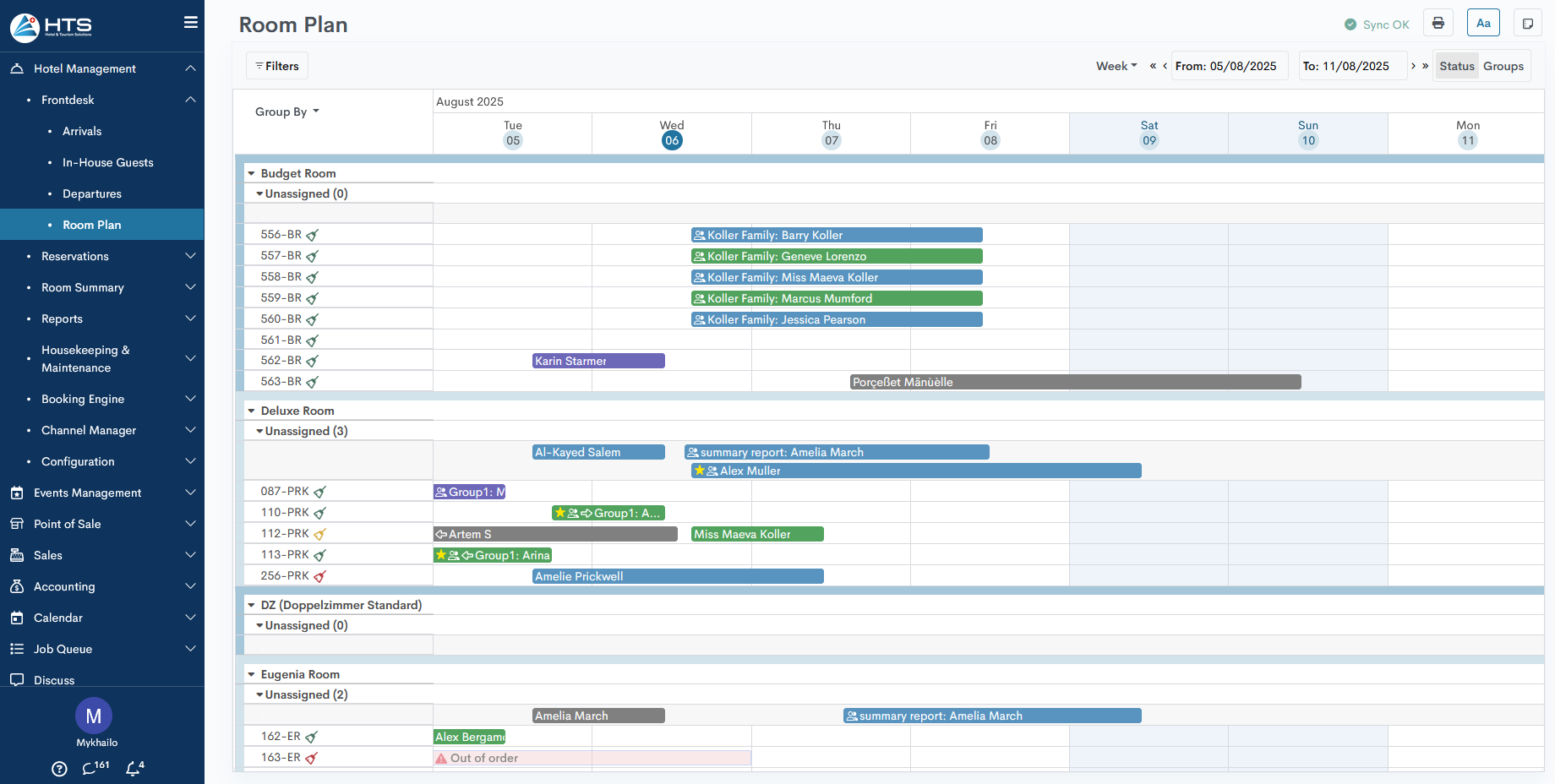Click the fullscreen icon beside Aa

click(x=1527, y=24)
